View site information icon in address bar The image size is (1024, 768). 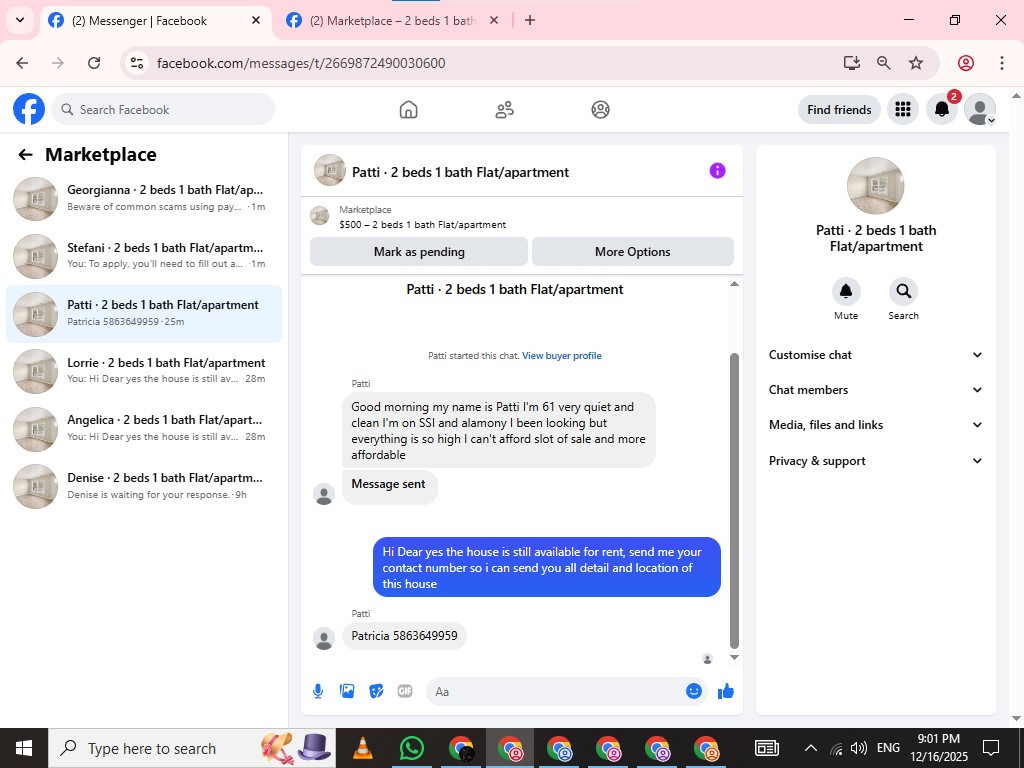tap(136, 63)
